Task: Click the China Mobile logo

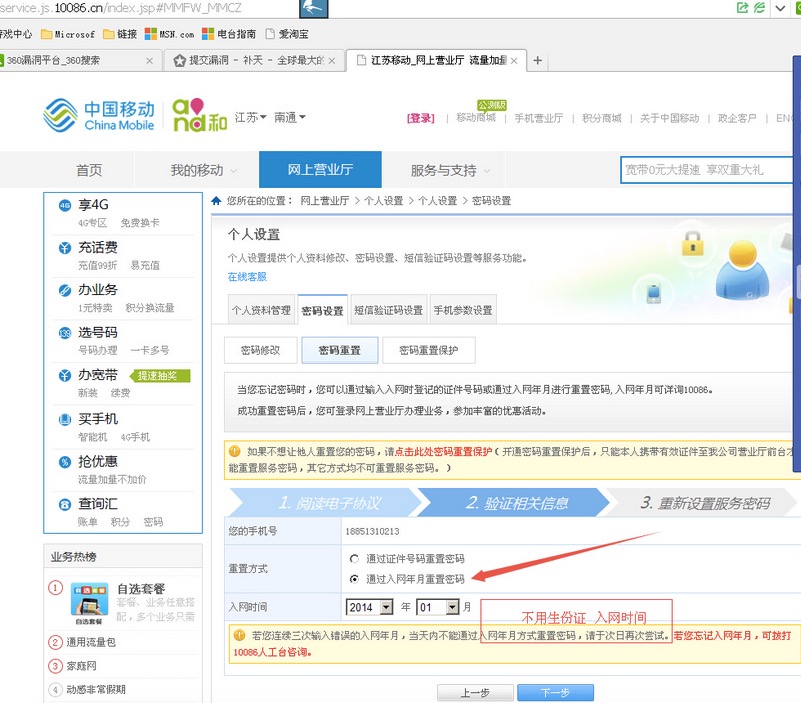Action: coord(99,115)
